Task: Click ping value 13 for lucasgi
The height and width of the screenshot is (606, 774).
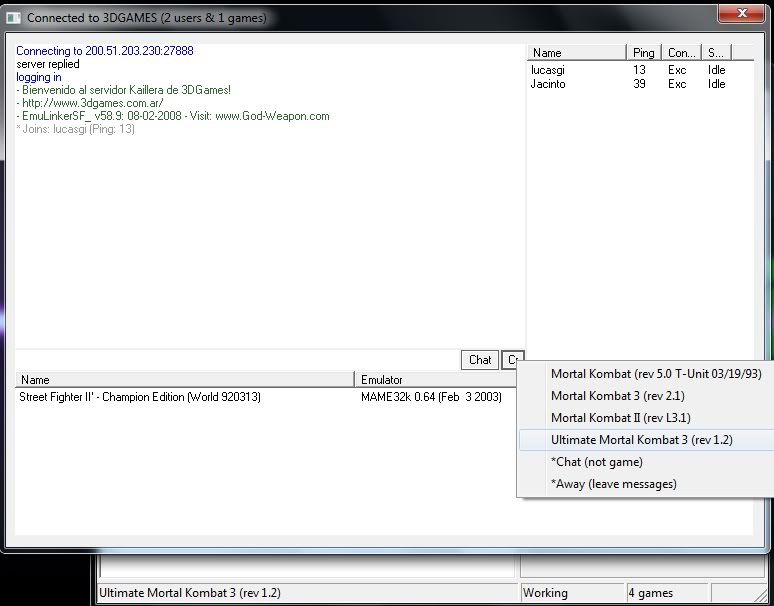Action: coord(639,70)
